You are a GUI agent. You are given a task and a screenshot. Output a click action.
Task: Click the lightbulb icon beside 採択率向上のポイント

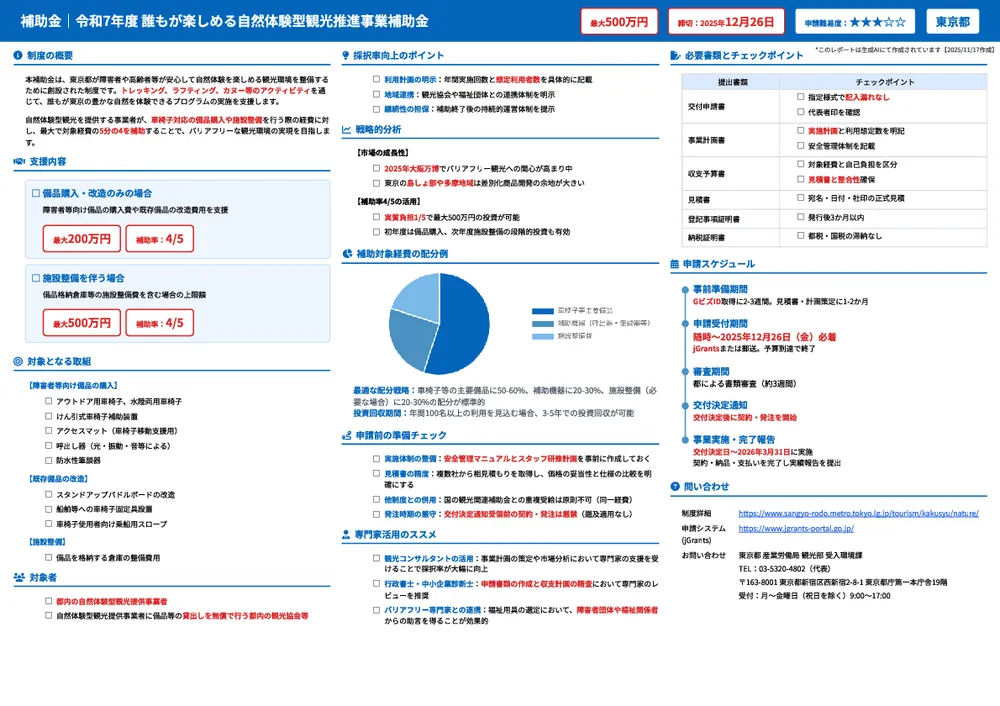click(x=346, y=56)
